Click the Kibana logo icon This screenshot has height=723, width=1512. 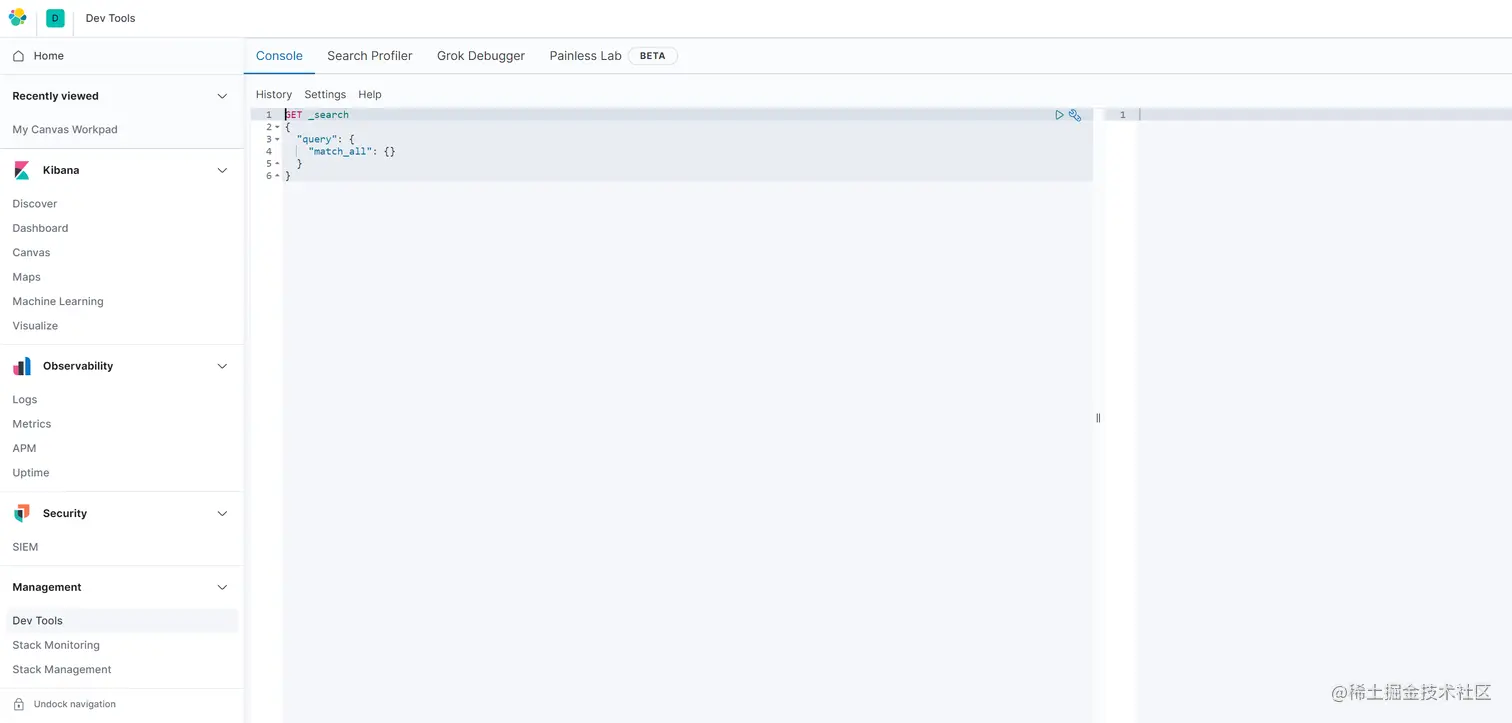coord(22,171)
